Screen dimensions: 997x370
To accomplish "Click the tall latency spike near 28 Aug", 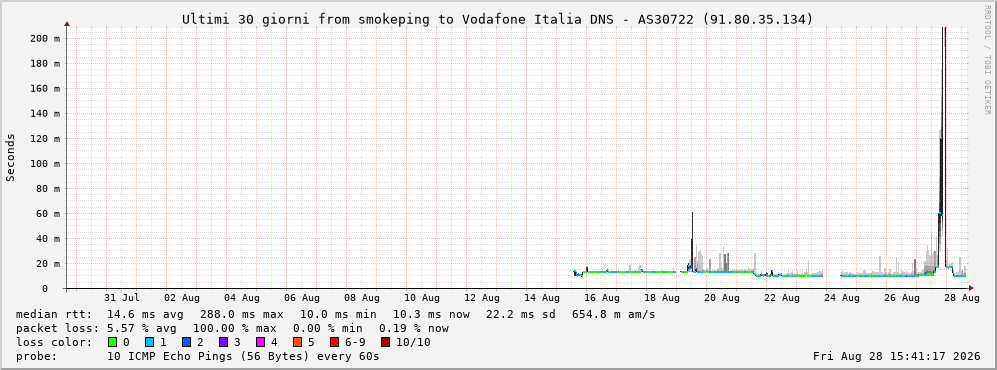I will (x=943, y=153).
